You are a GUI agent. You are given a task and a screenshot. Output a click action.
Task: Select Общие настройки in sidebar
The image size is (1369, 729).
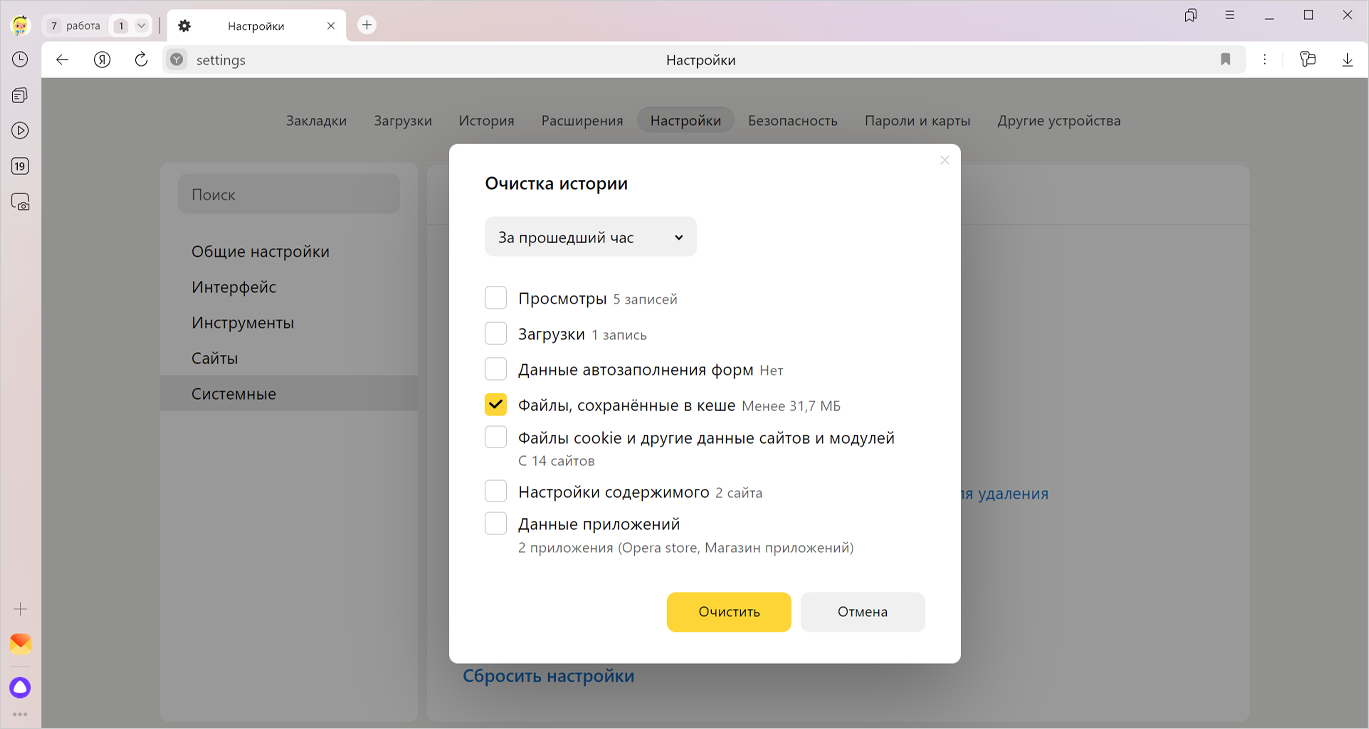260,252
